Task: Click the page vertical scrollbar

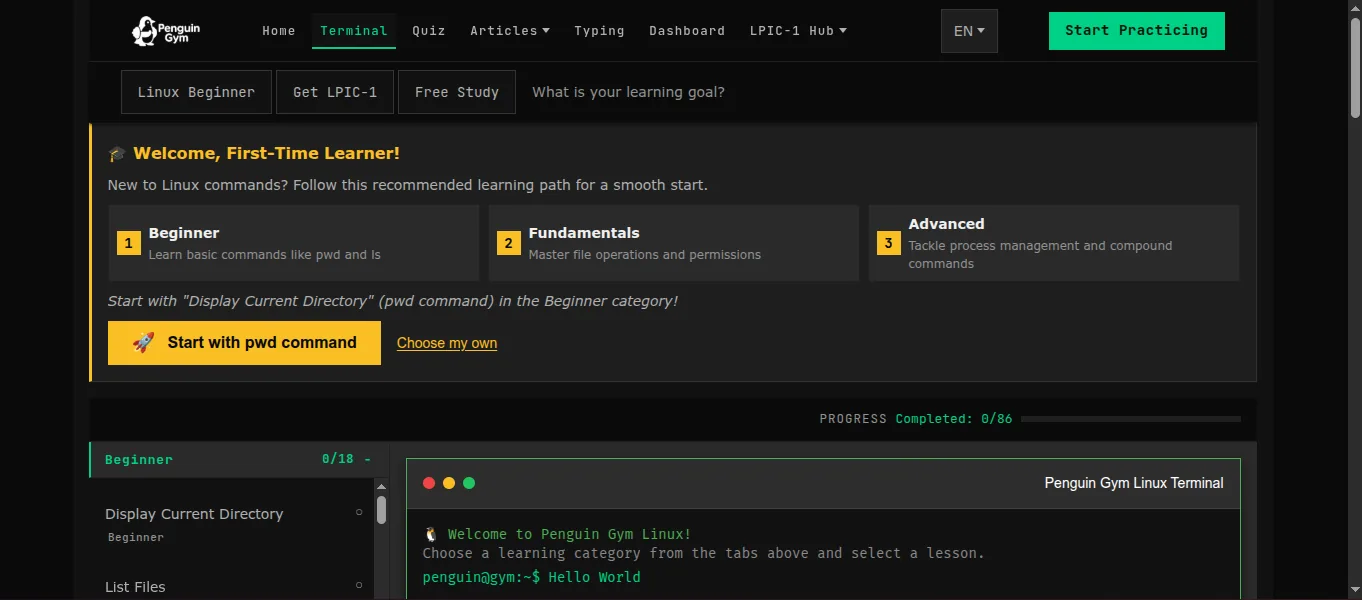Action: (1355, 67)
